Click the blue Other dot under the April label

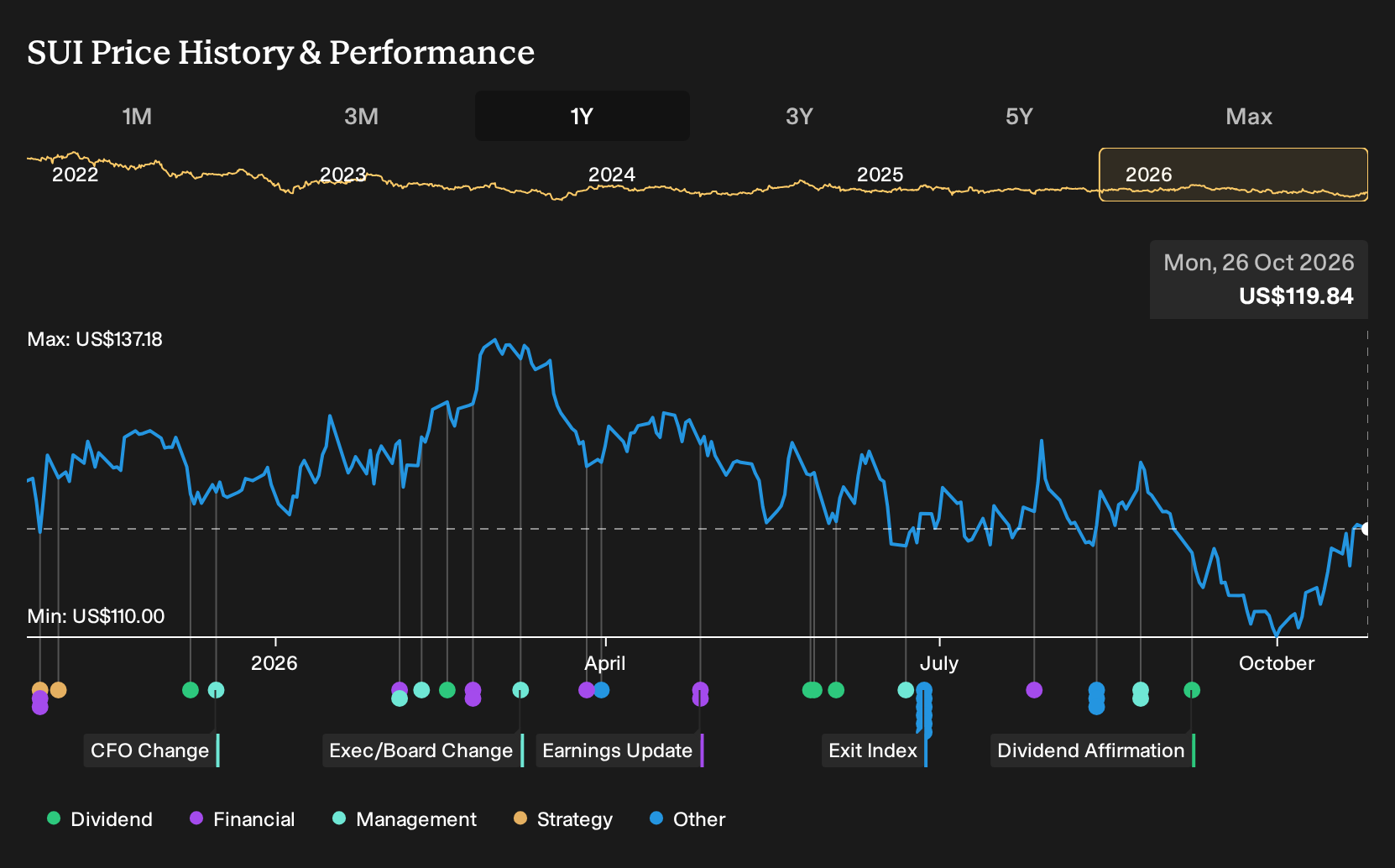[x=601, y=690]
